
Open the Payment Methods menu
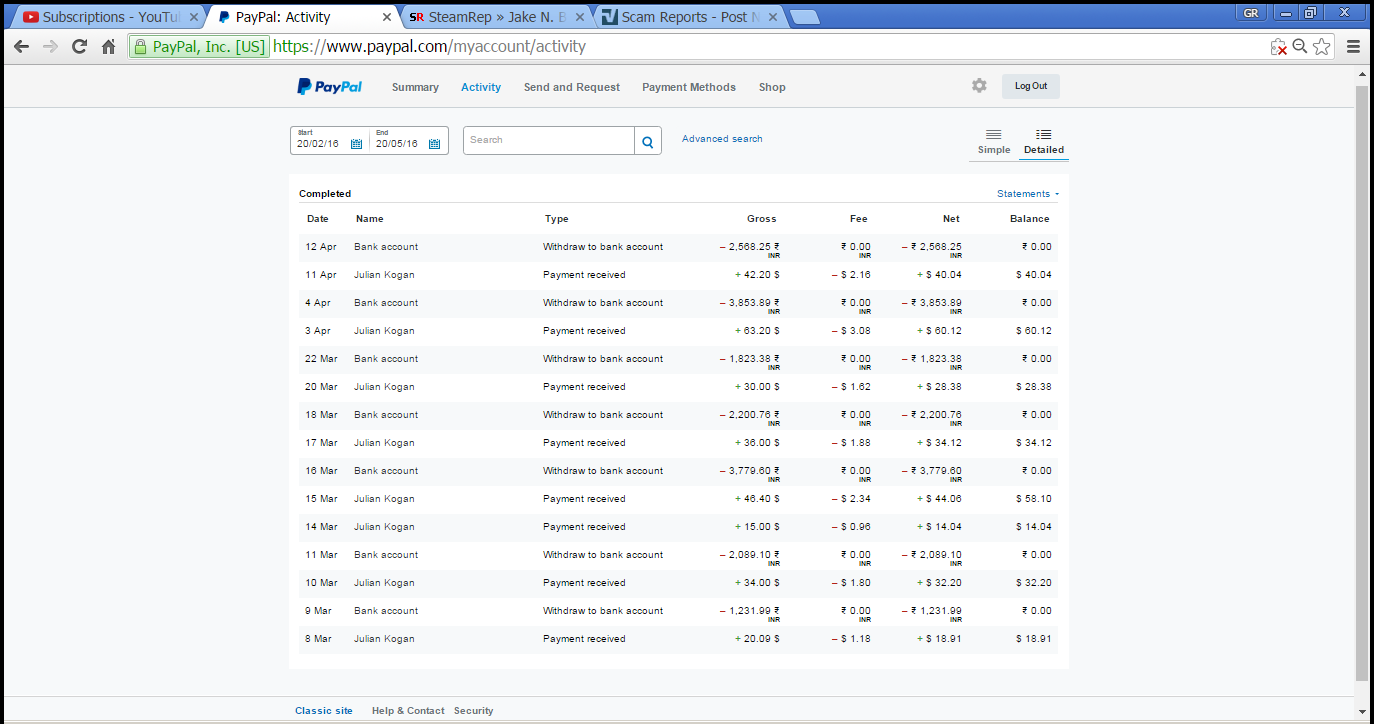[688, 87]
